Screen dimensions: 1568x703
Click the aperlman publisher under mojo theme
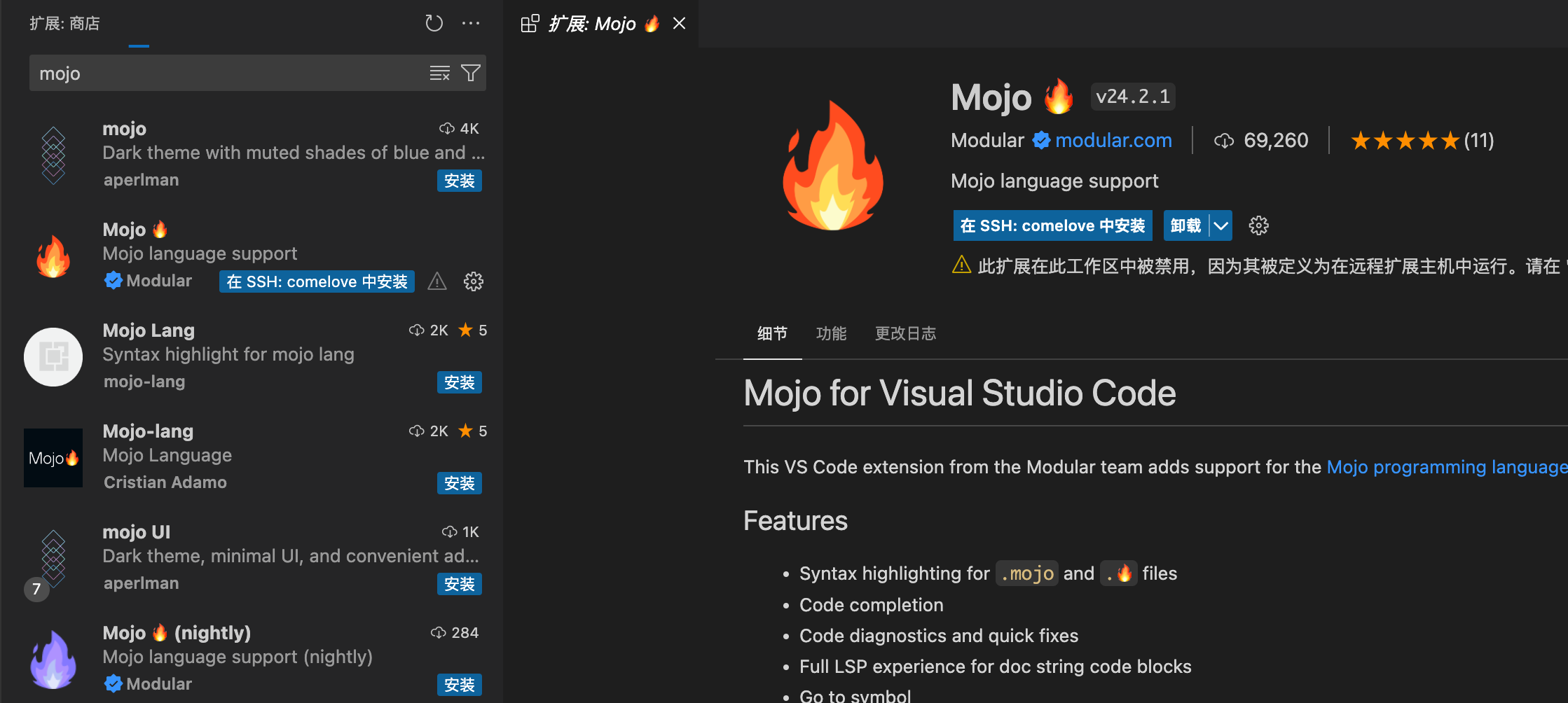click(x=141, y=180)
